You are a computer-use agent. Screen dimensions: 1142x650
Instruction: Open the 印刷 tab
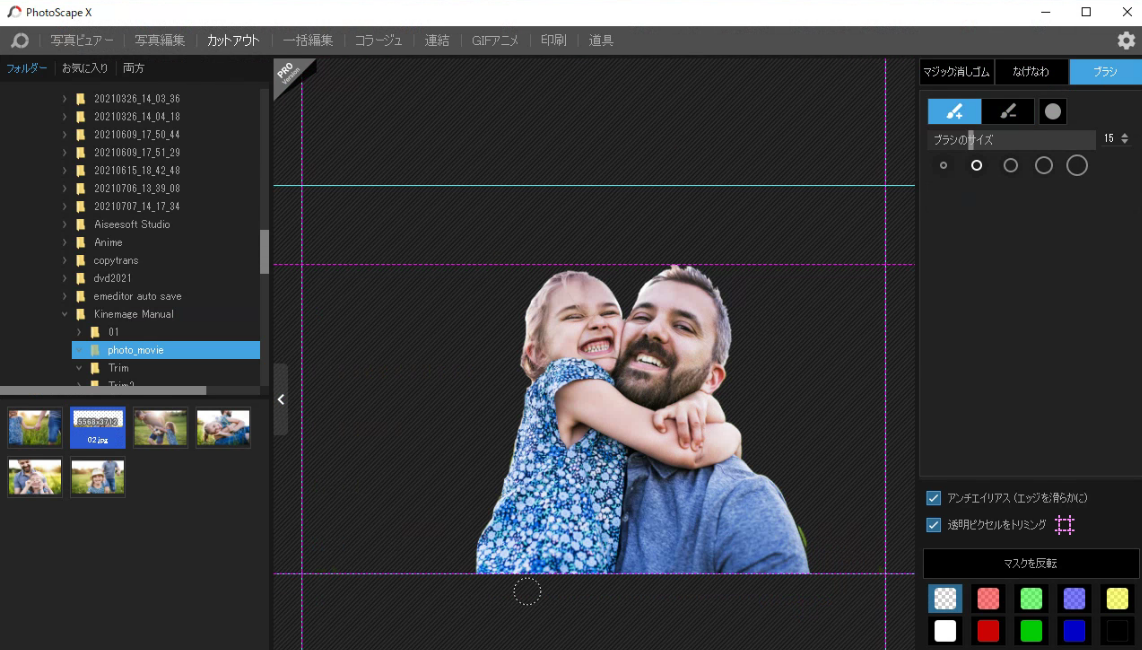pos(554,41)
